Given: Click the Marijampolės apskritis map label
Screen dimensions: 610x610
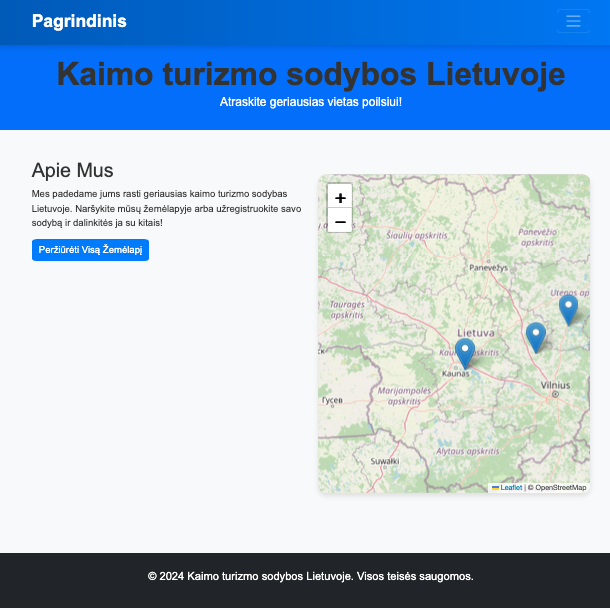Looking at the screenshot, I should click(403, 395).
